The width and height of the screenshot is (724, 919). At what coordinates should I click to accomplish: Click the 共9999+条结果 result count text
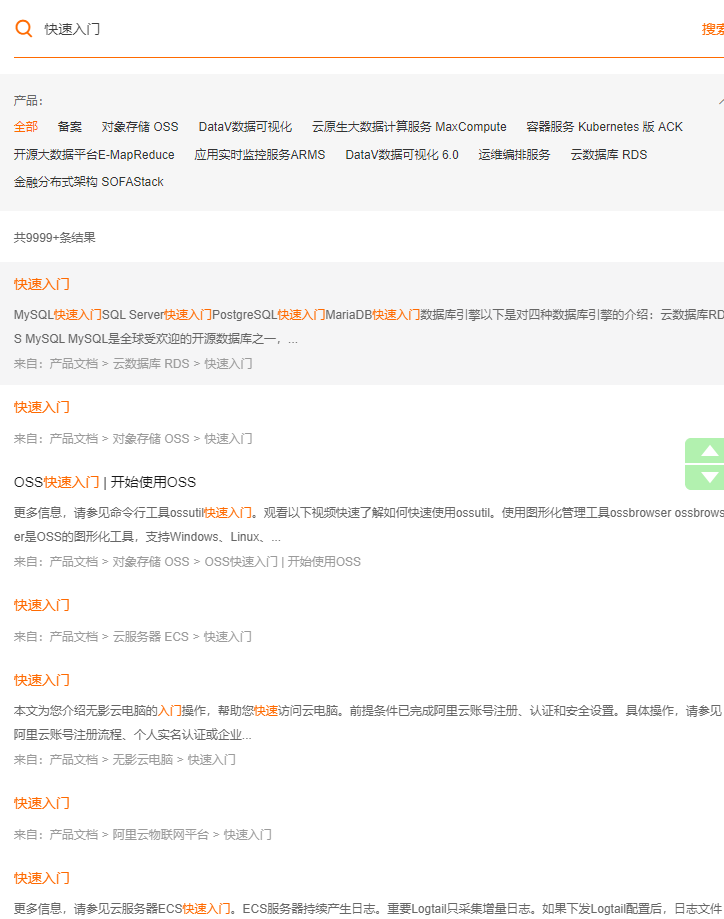click(x=55, y=237)
